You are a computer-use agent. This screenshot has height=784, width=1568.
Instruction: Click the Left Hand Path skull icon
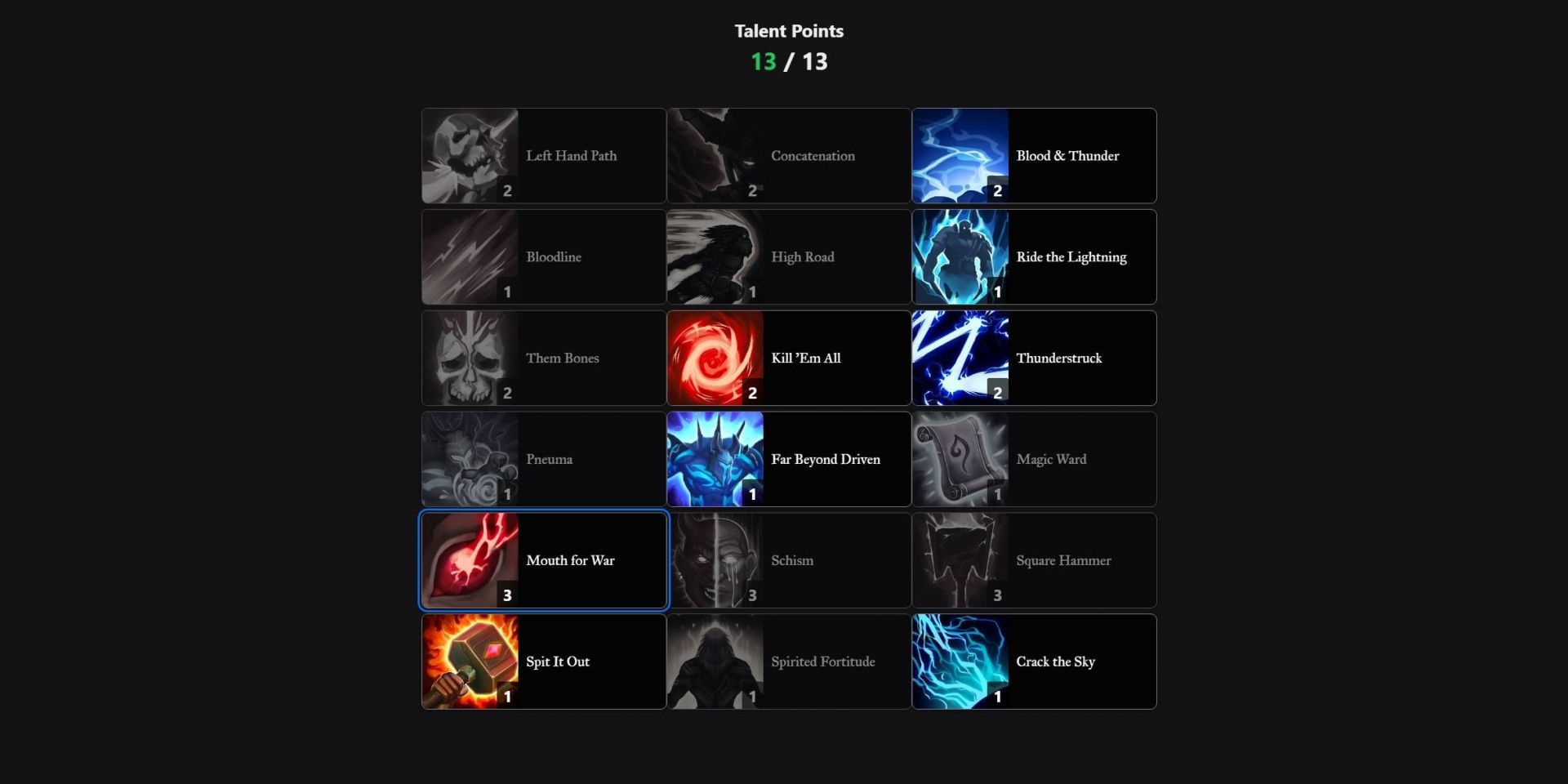470,156
